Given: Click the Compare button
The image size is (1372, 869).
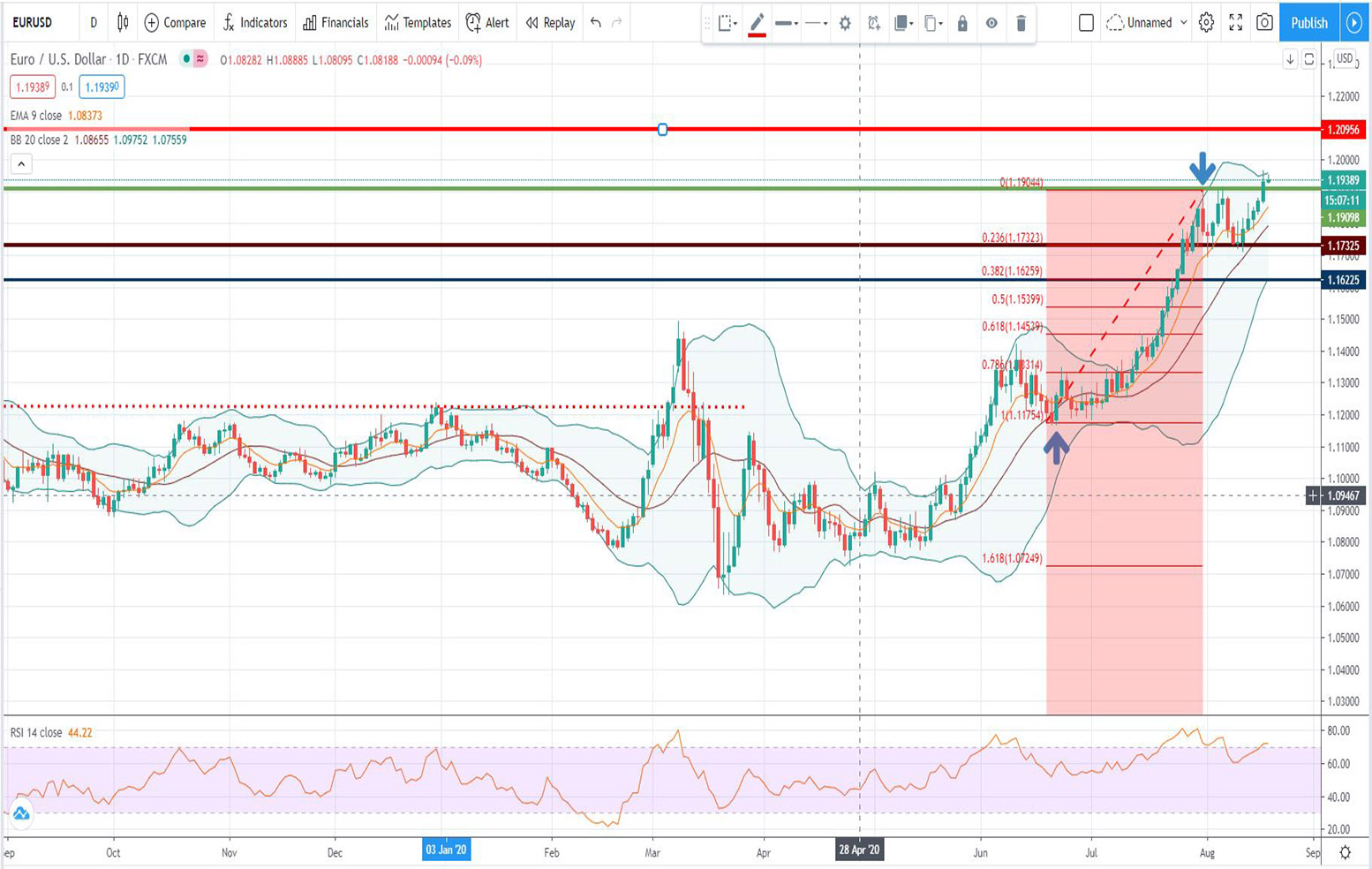Looking at the screenshot, I should pos(175,23).
